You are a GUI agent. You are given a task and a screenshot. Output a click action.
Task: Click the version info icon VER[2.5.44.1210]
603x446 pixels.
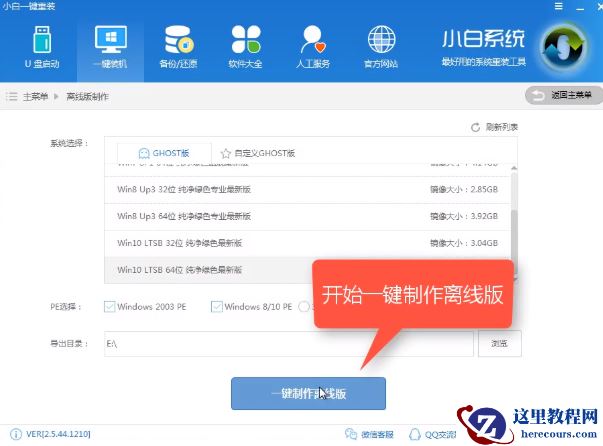[x=16, y=434]
